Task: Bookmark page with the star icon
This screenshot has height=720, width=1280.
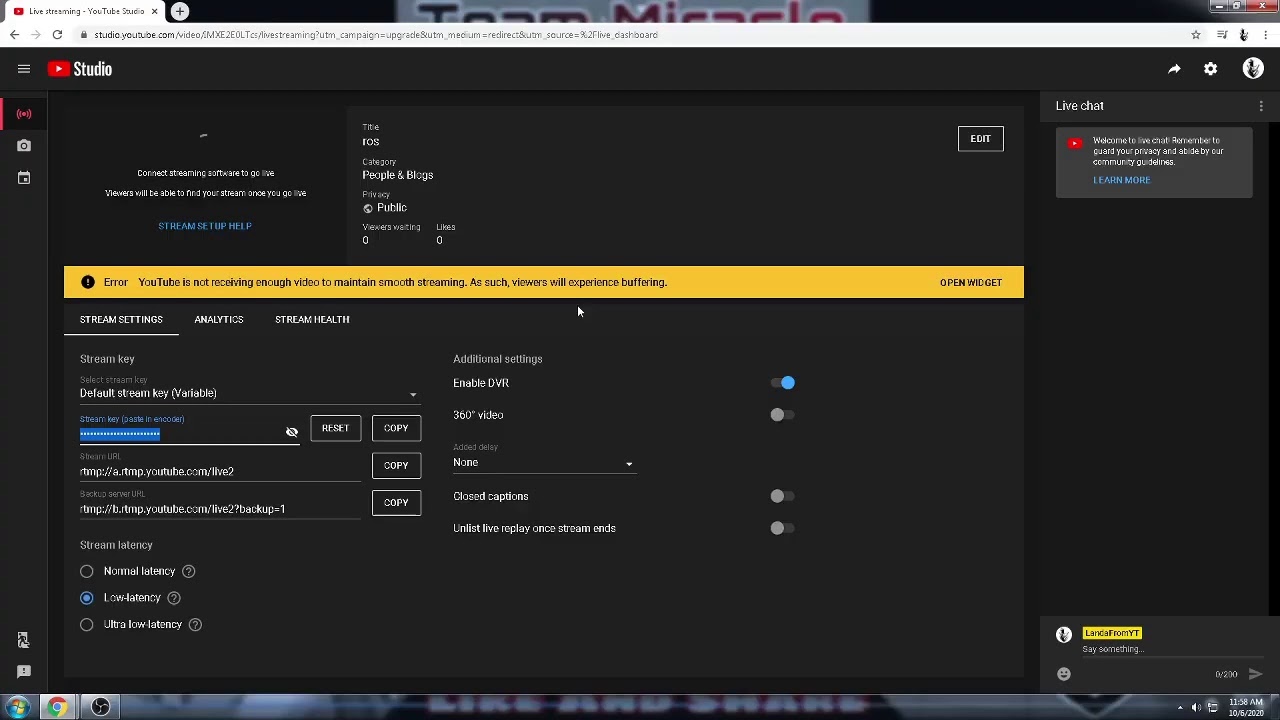Action: 1195,35
